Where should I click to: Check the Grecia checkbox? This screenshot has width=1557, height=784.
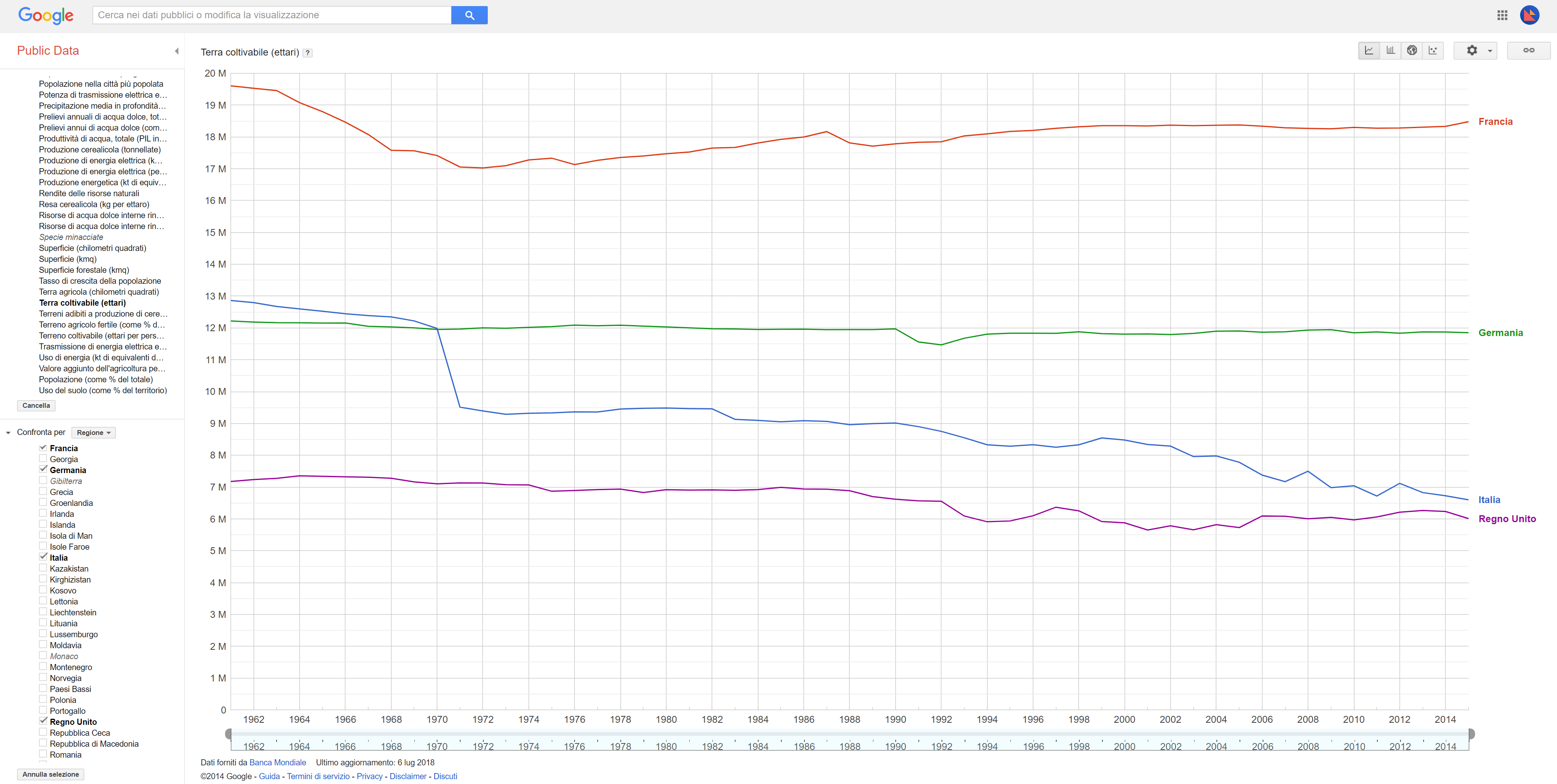pyautogui.click(x=43, y=491)
